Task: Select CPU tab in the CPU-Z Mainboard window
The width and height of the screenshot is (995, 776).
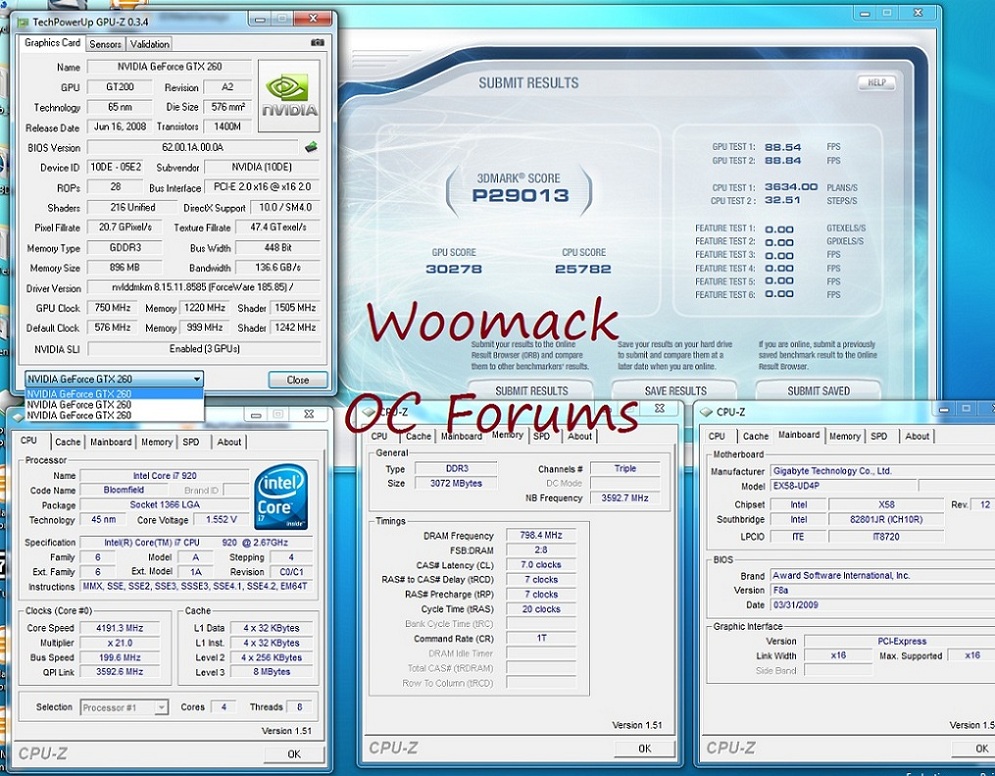Action: (x=717, y=437)
